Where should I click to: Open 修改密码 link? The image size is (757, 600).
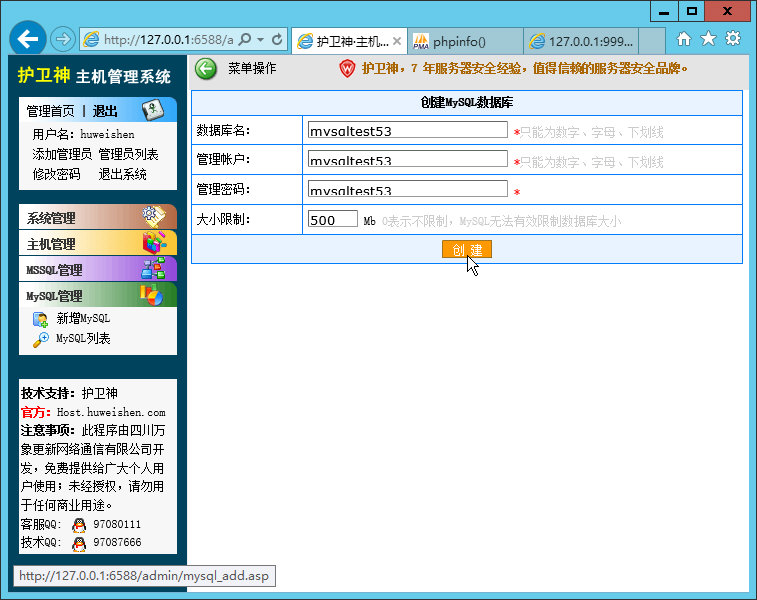tap(56, 174)
